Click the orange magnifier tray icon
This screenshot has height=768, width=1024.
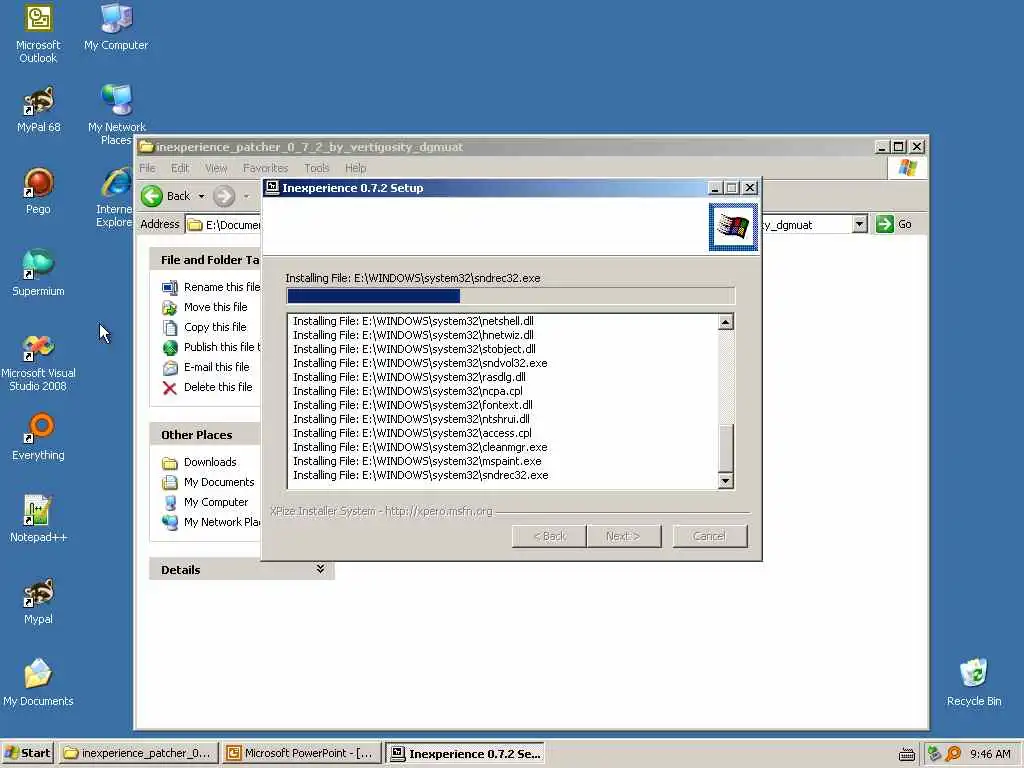[x=953, y=754]
